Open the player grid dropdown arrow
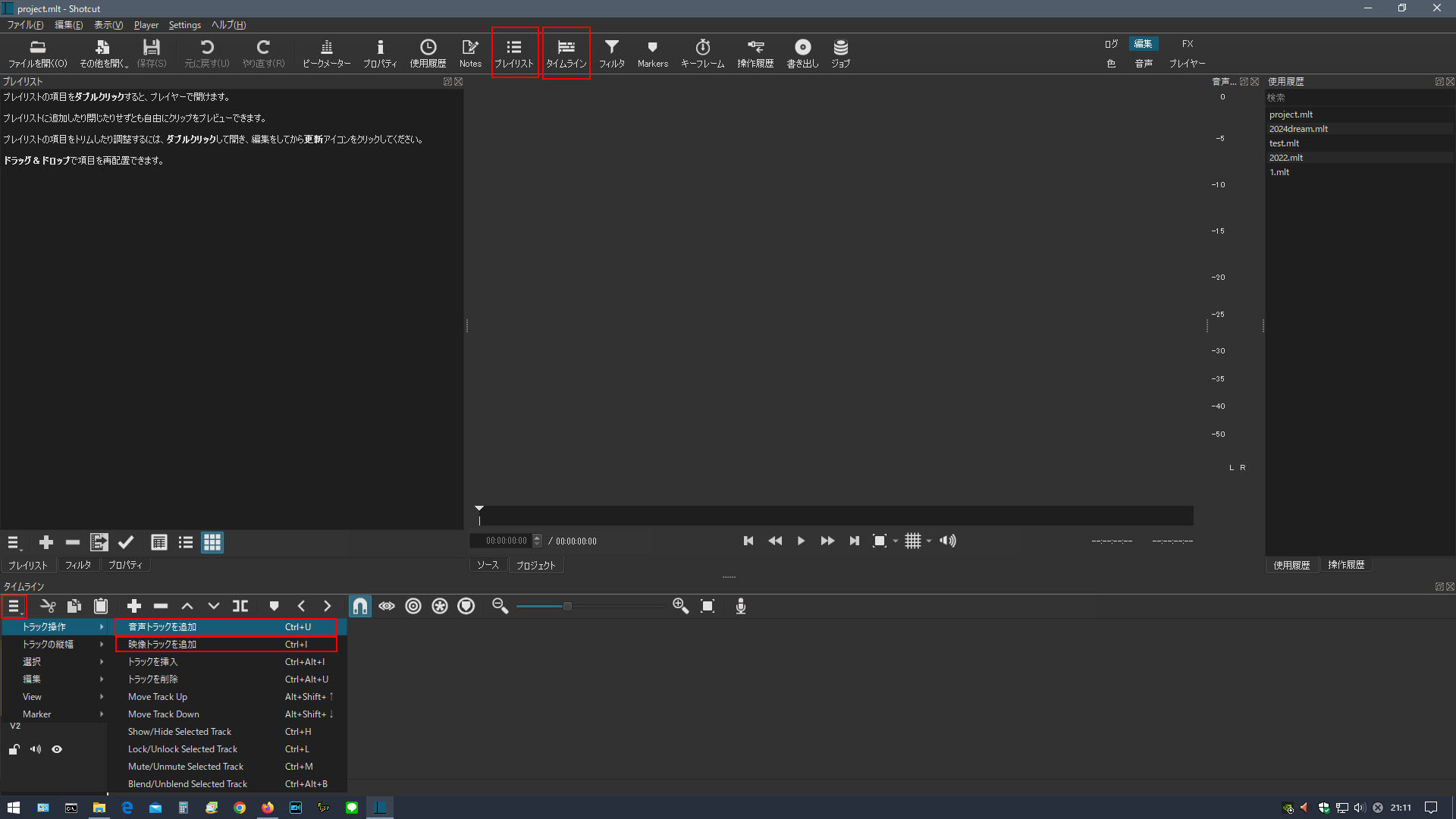This screenshot has height=819, width=1456. pos(929,541)
